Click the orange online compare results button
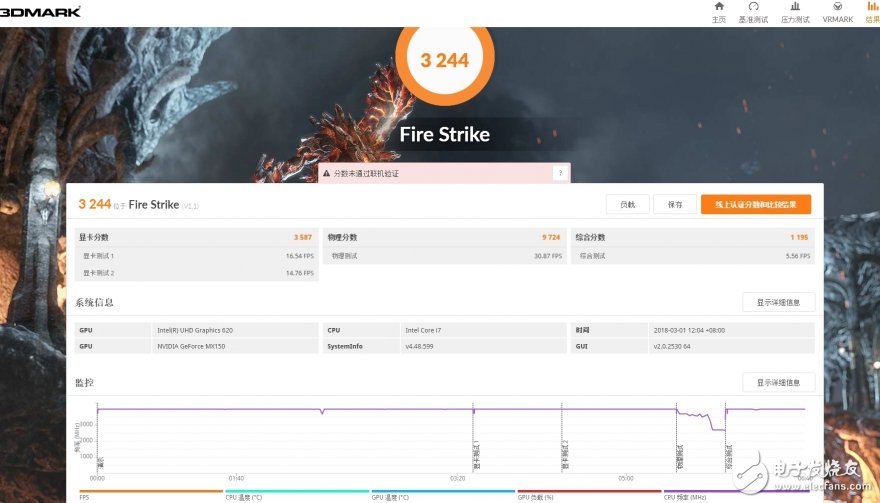880x503 pixels. pos(755,204)
